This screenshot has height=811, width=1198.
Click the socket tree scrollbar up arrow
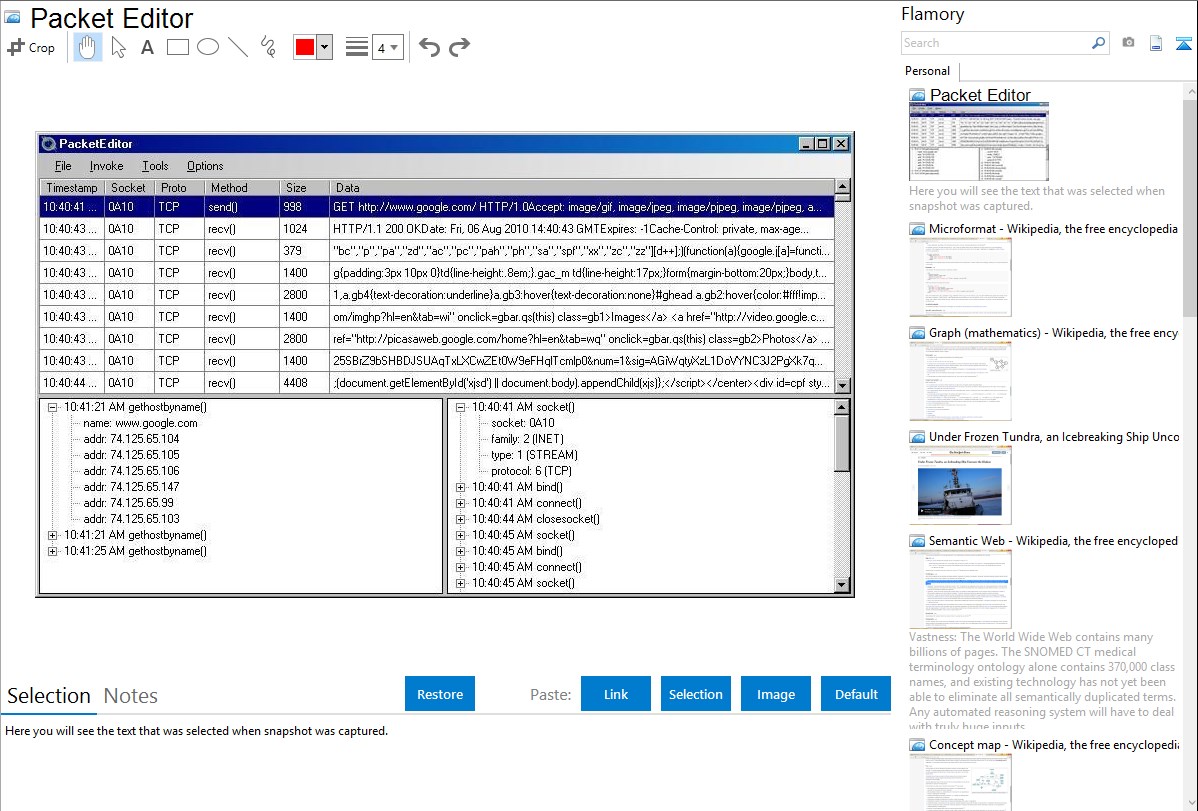point(842,407)
